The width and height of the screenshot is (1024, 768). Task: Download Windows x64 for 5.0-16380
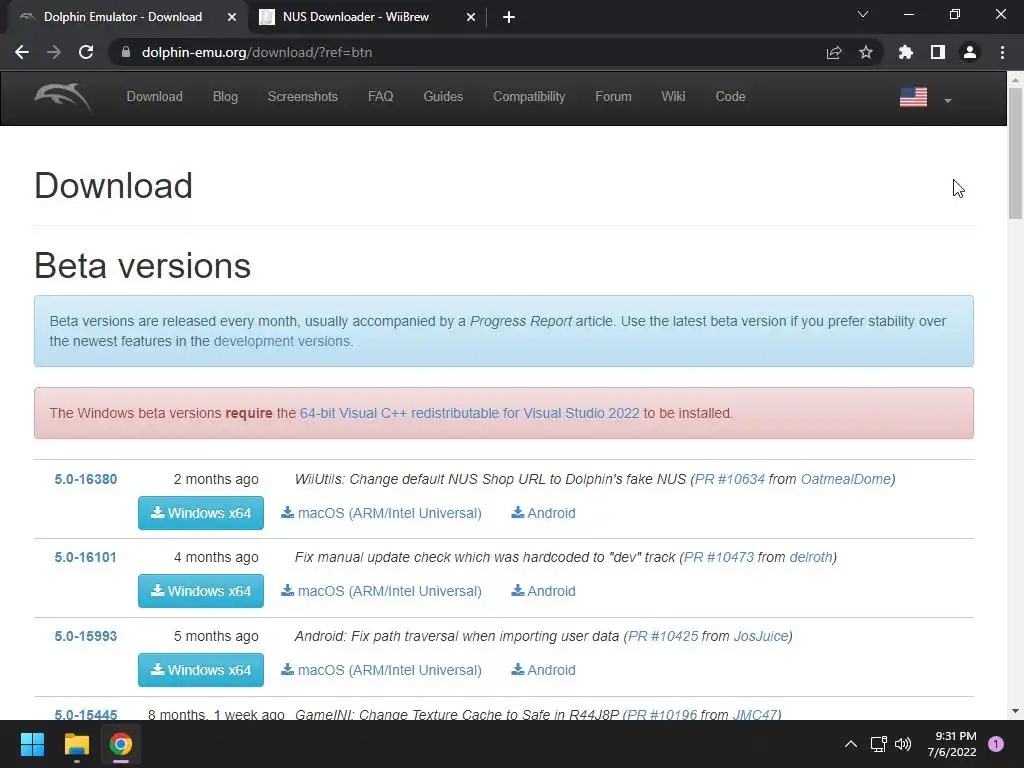pos(201,513)
